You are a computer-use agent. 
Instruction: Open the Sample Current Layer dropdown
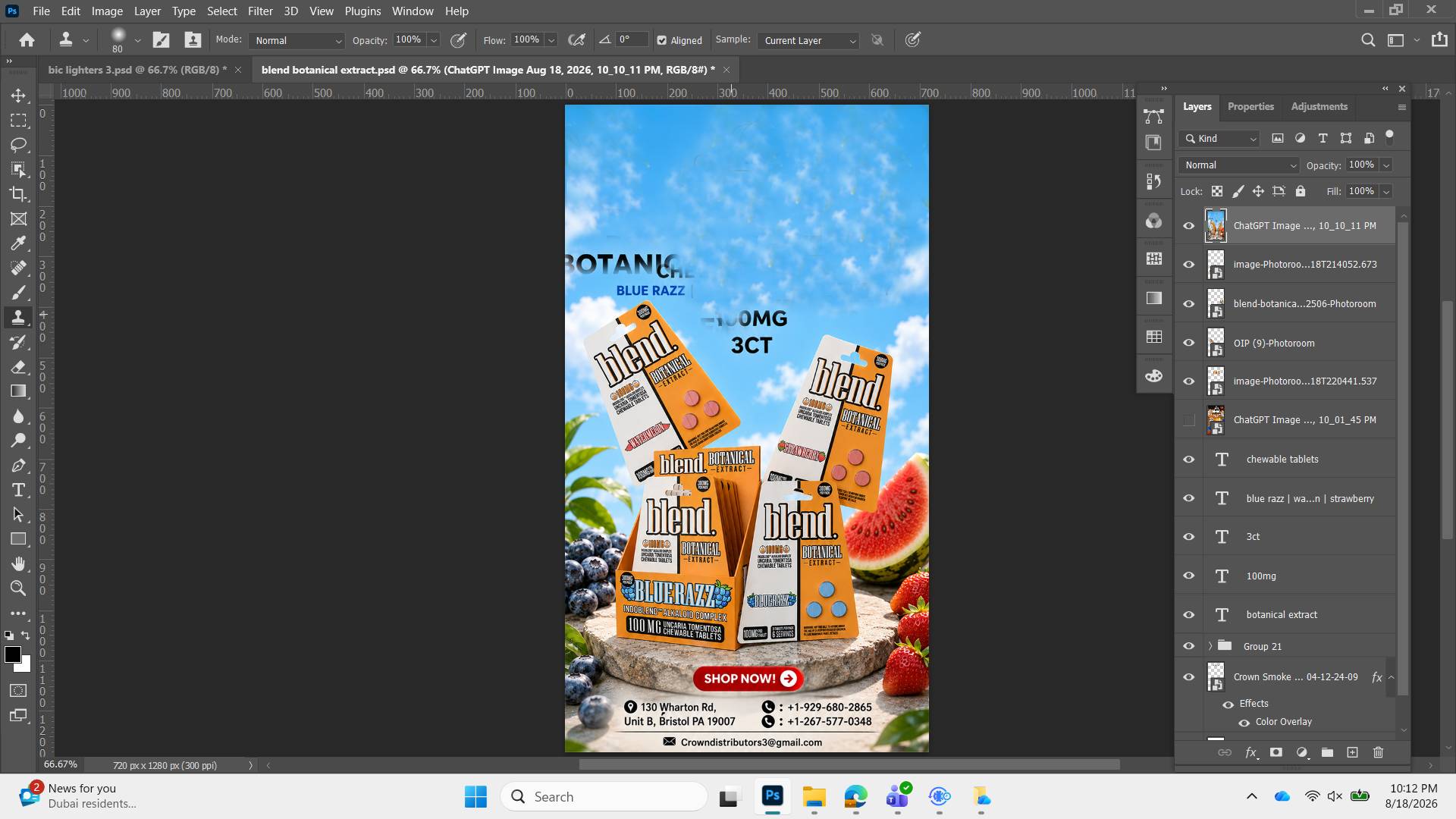coord(808,40)
